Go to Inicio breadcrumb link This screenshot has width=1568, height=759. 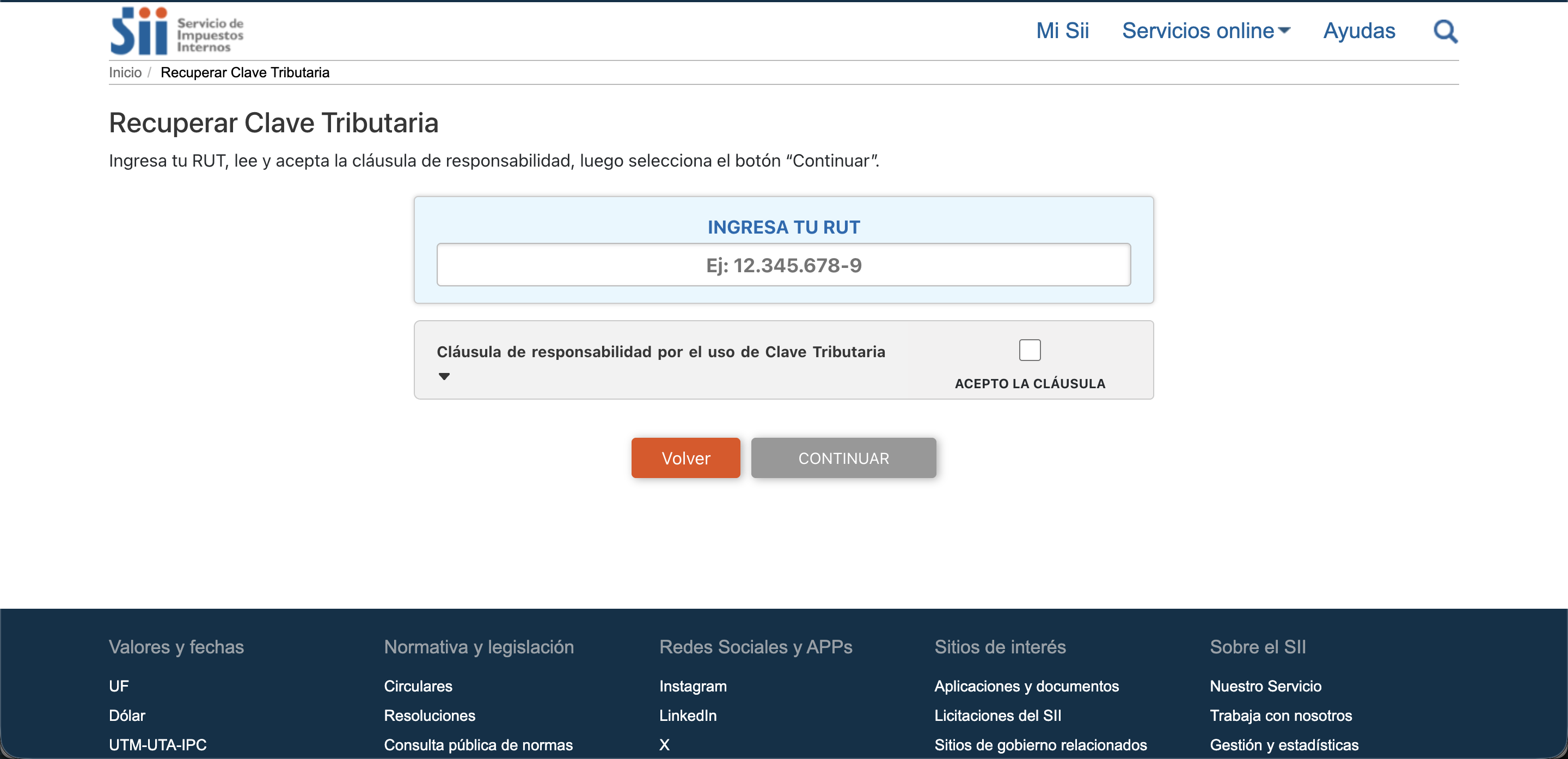(x=125, y=72)
